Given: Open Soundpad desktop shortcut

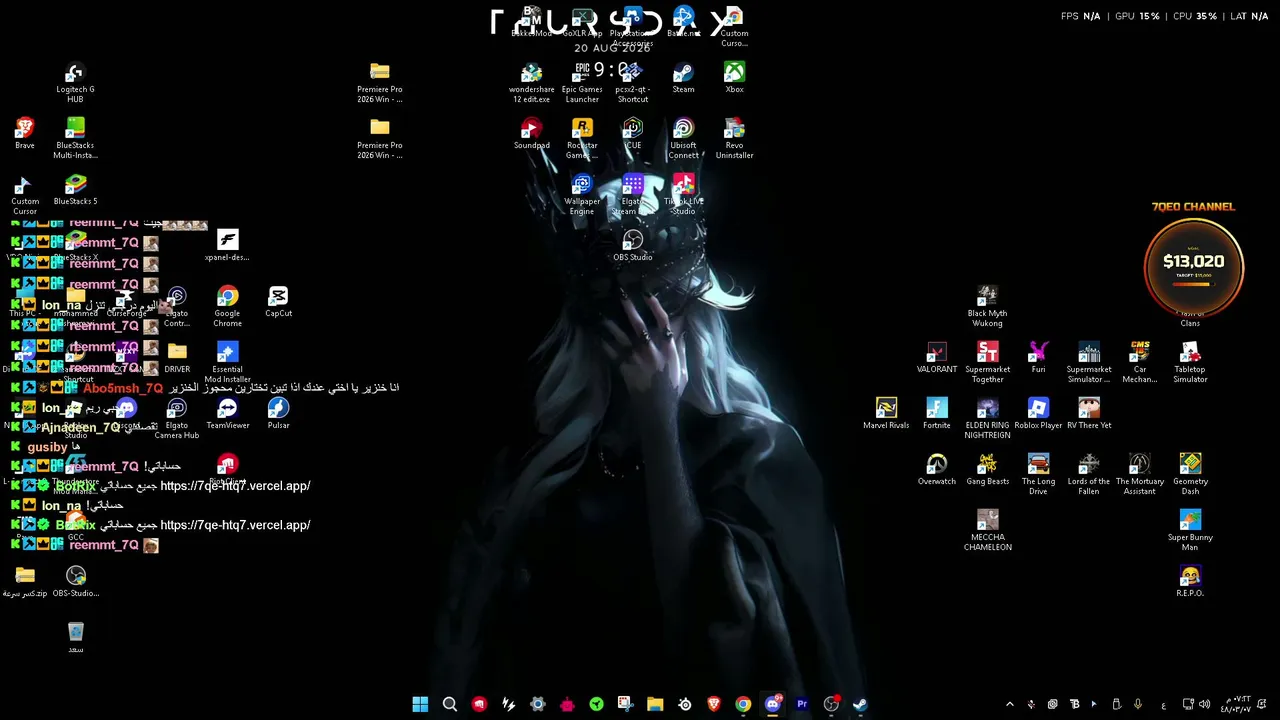Looking at the screenshot, I should click(x=531, y=133).
